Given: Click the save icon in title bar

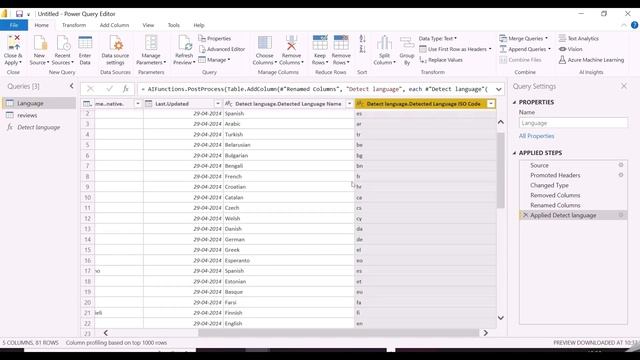Looking at the screenshot, I should pyautogui.click(x=19, y=14).
